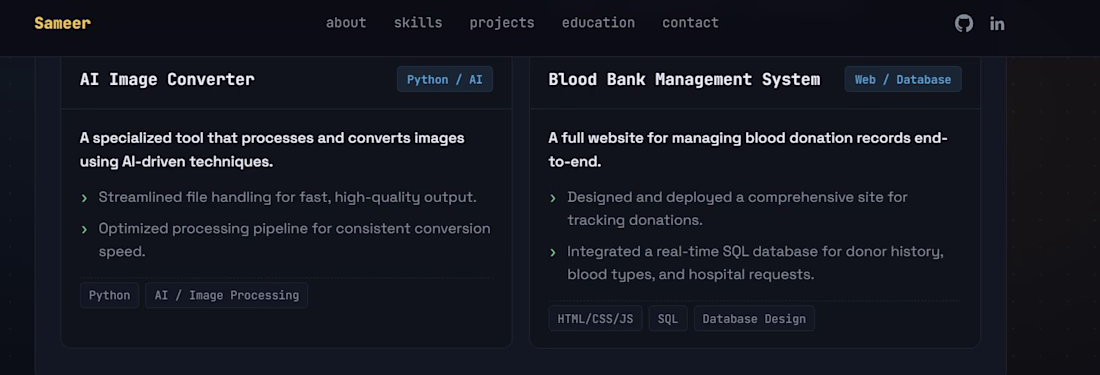Open the LinkedIn profile icon
The image size is (1100, 375).
pos(997,24)
